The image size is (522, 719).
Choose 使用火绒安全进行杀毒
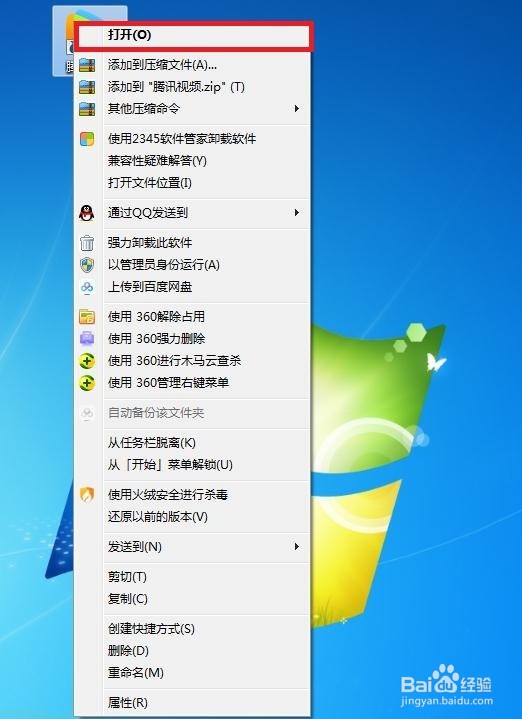194,495
